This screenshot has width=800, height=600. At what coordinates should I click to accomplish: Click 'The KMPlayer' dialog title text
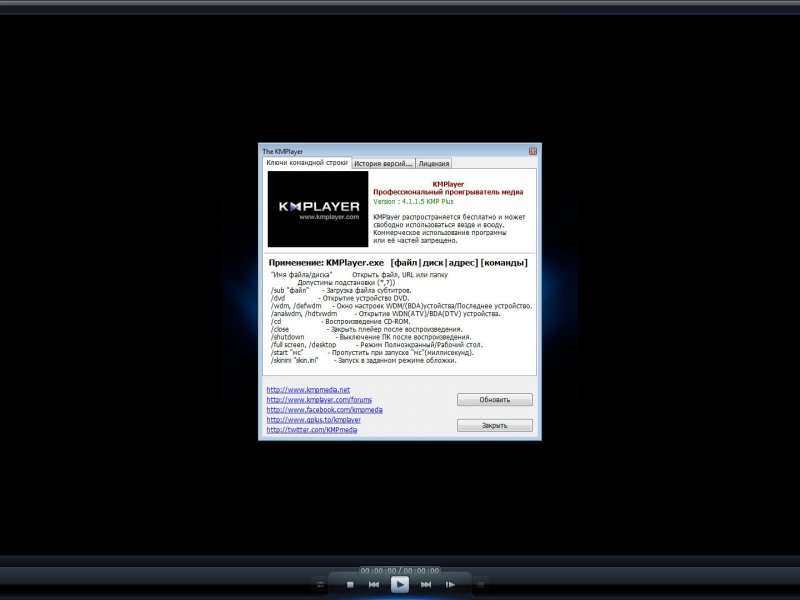coord(283,152)
